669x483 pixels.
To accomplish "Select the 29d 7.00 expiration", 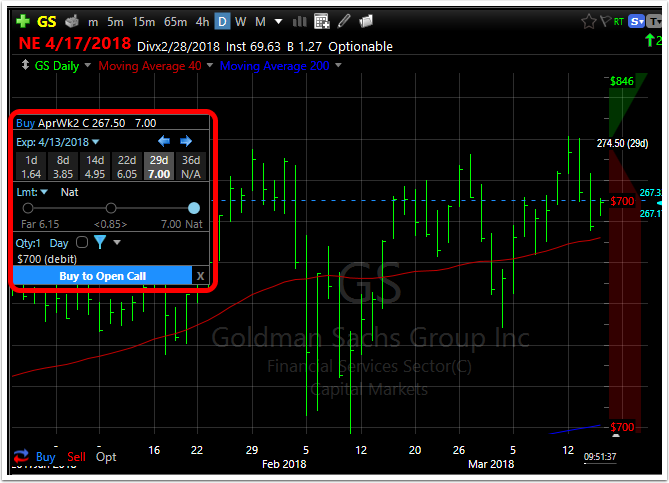I will [159, 167].
